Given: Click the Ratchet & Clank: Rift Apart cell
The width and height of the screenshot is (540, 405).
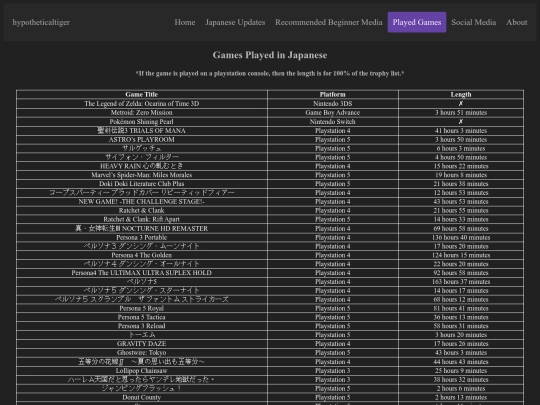Looking at the screenshot, I should point(142,219).
